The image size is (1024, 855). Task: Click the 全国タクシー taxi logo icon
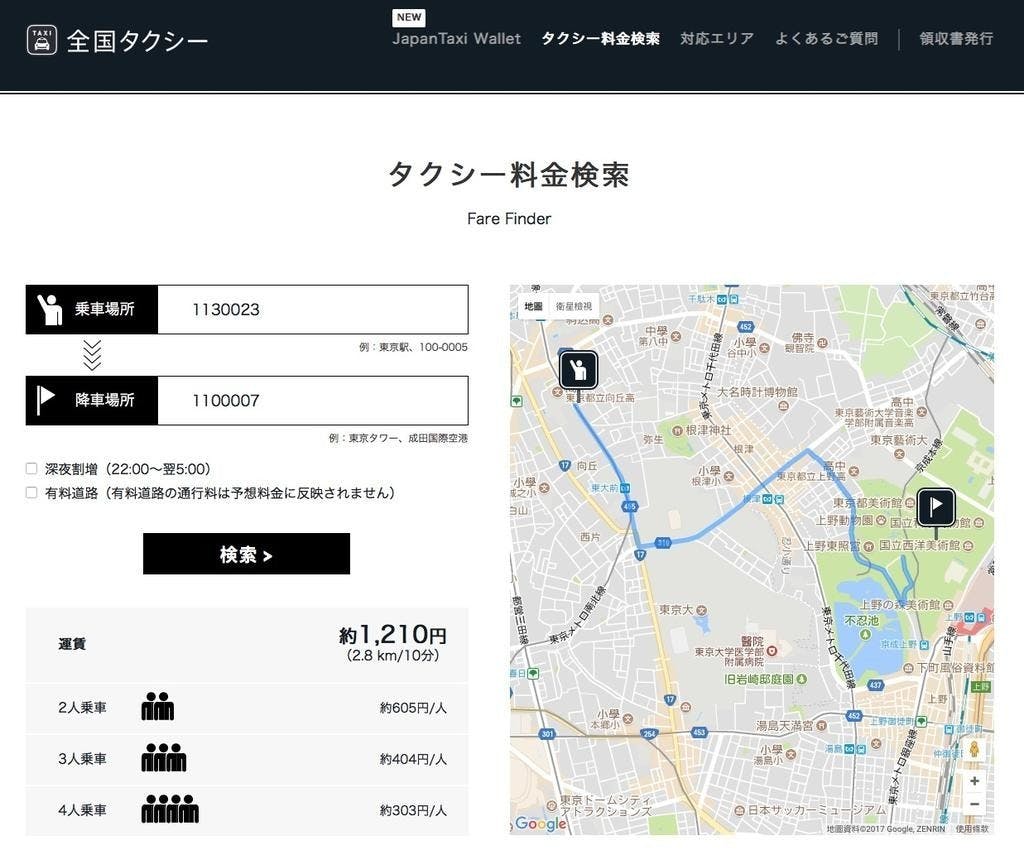pos(42,40)
